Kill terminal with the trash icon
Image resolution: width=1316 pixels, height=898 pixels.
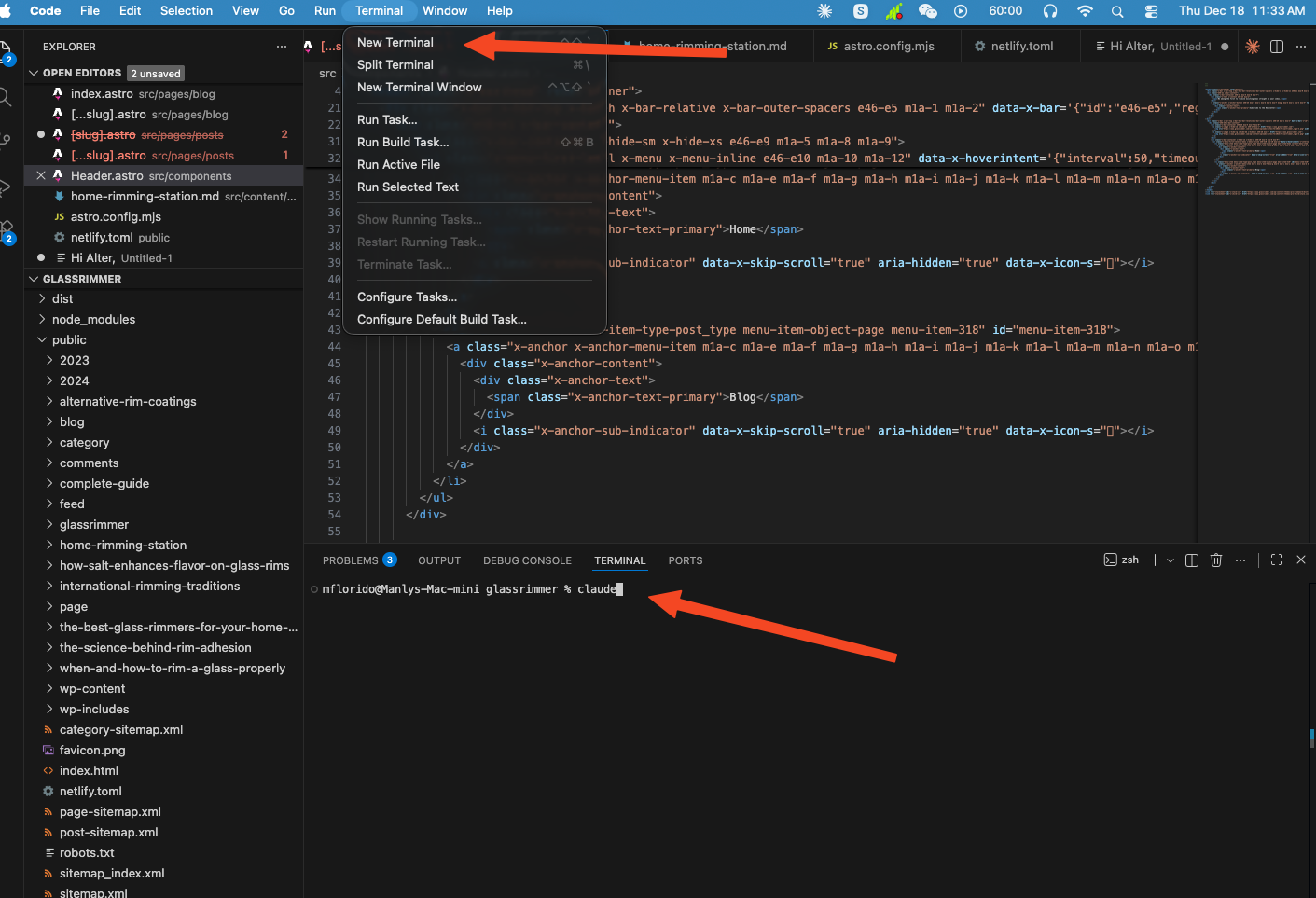(1216, 560)
